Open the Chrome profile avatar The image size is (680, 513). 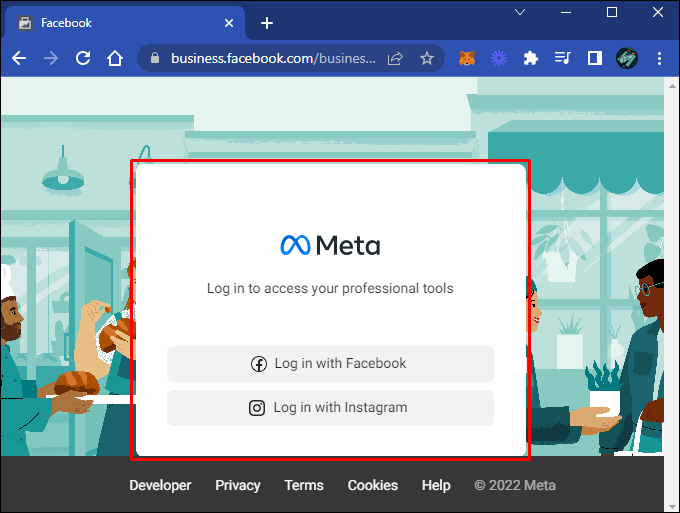[x=627, y=58]
